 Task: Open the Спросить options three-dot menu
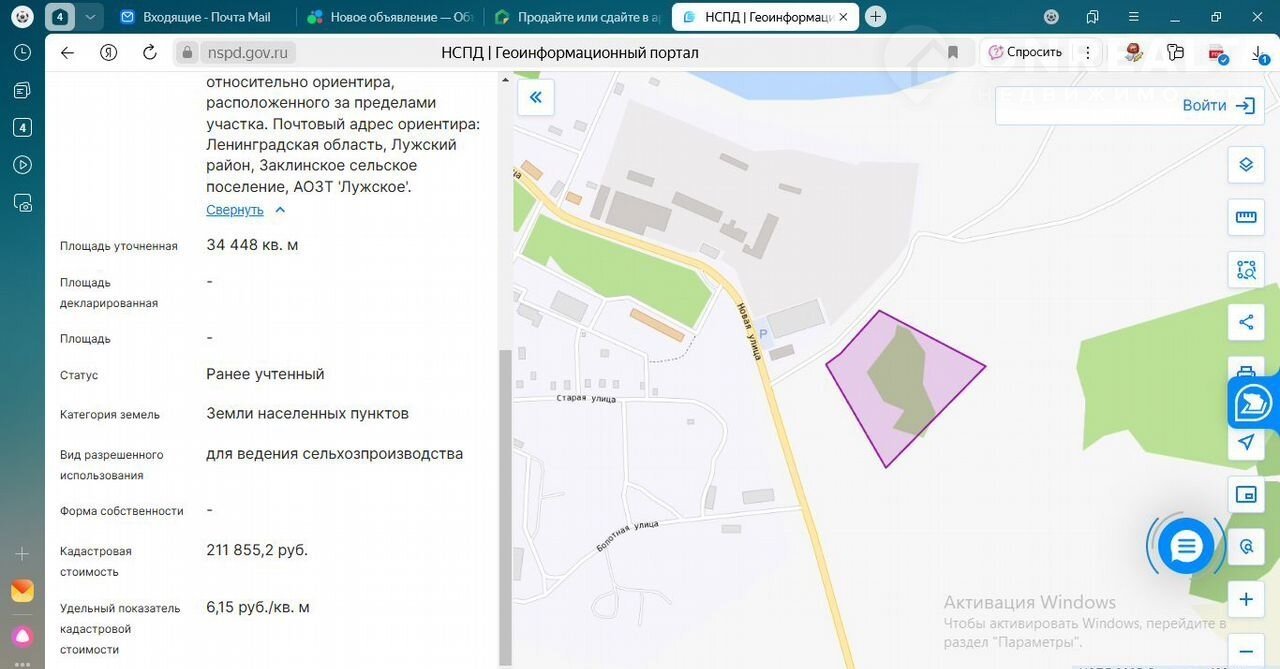[1088, 53]
